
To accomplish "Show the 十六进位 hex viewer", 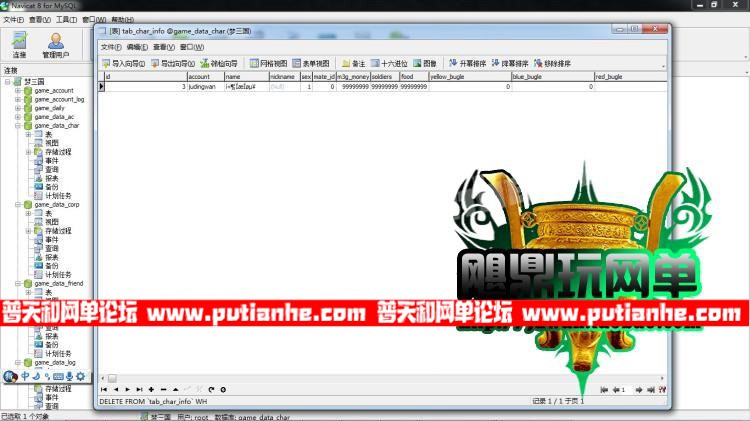I will coord(389,63).
